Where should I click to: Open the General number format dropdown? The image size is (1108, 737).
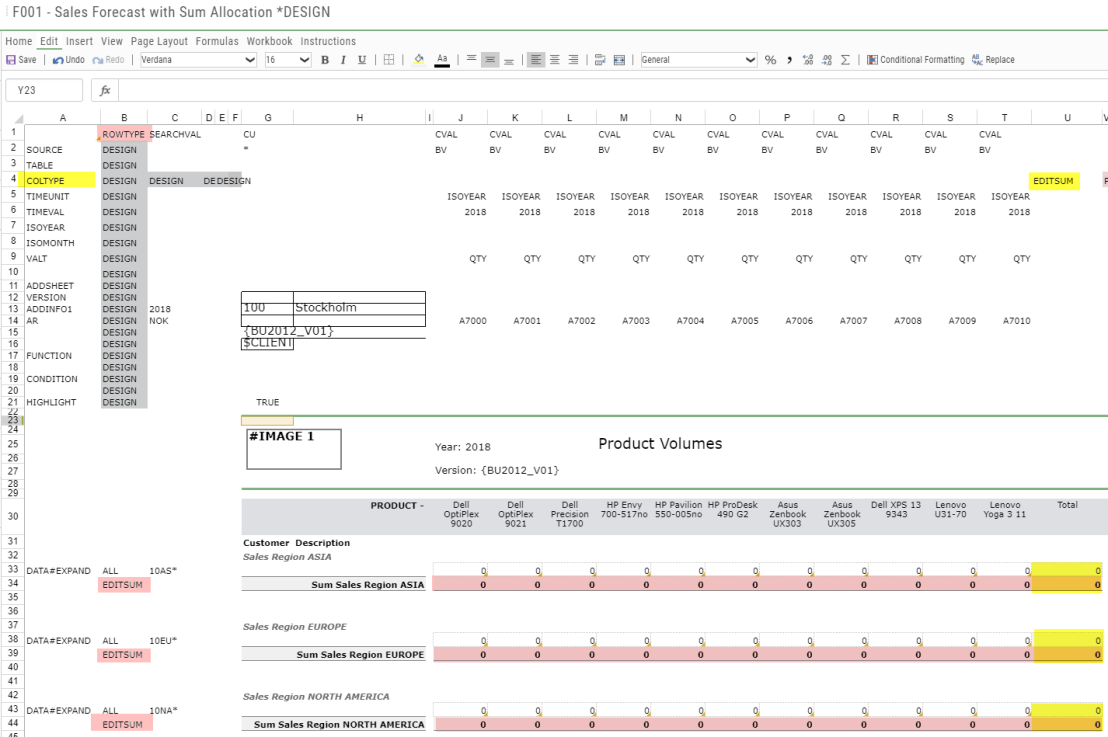699,60
